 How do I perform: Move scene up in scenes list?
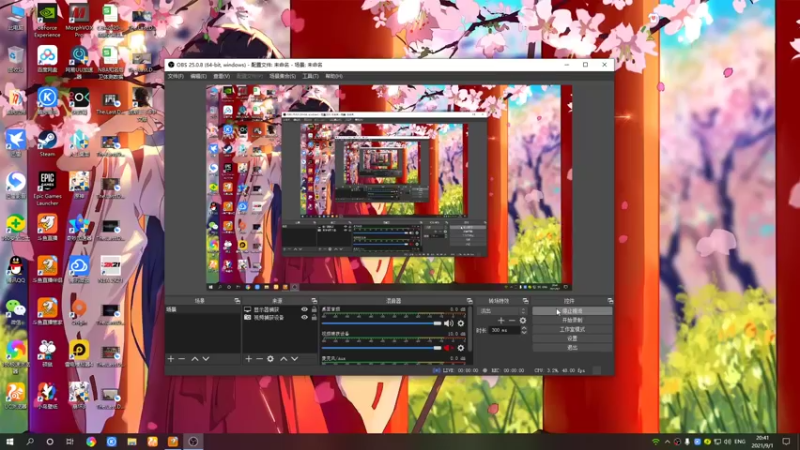pyautogui.click(x=195, y=359)
